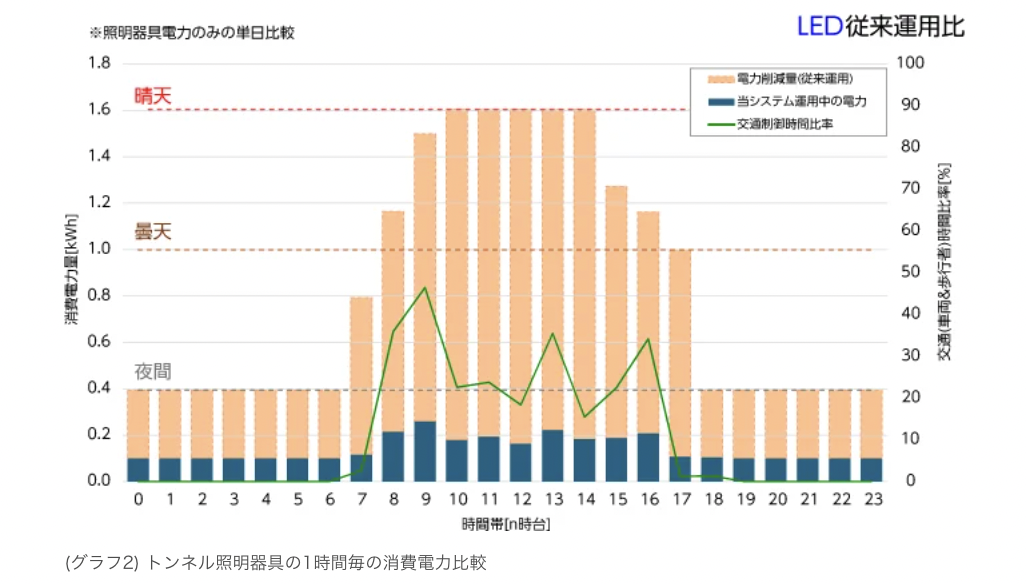Select the gray 夜間 threshold label
Screen dimensions: 1026x584
(x=153, y=372)
